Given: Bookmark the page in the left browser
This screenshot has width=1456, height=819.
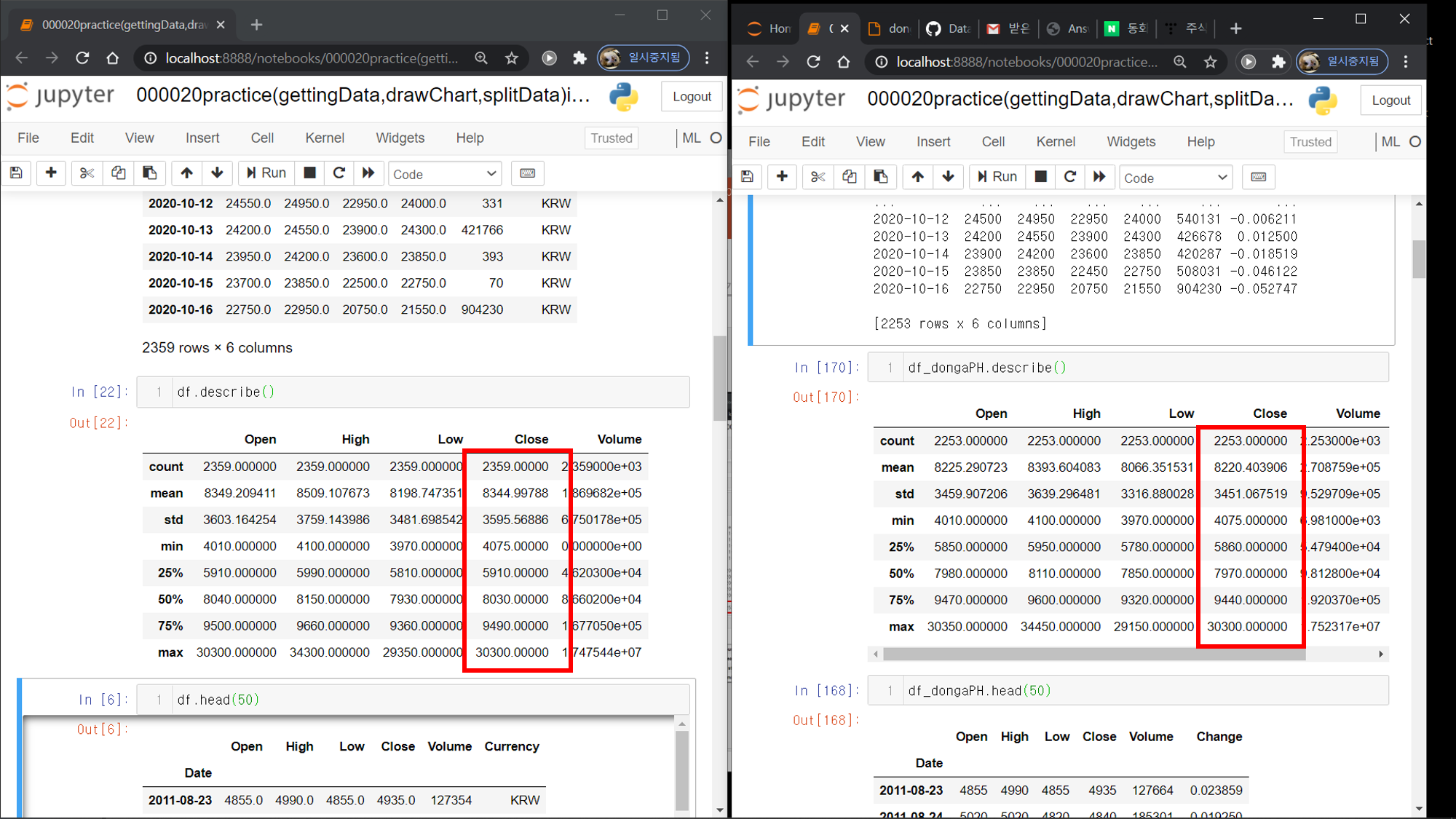Looking at the screenshot, I should click(512, 58).
